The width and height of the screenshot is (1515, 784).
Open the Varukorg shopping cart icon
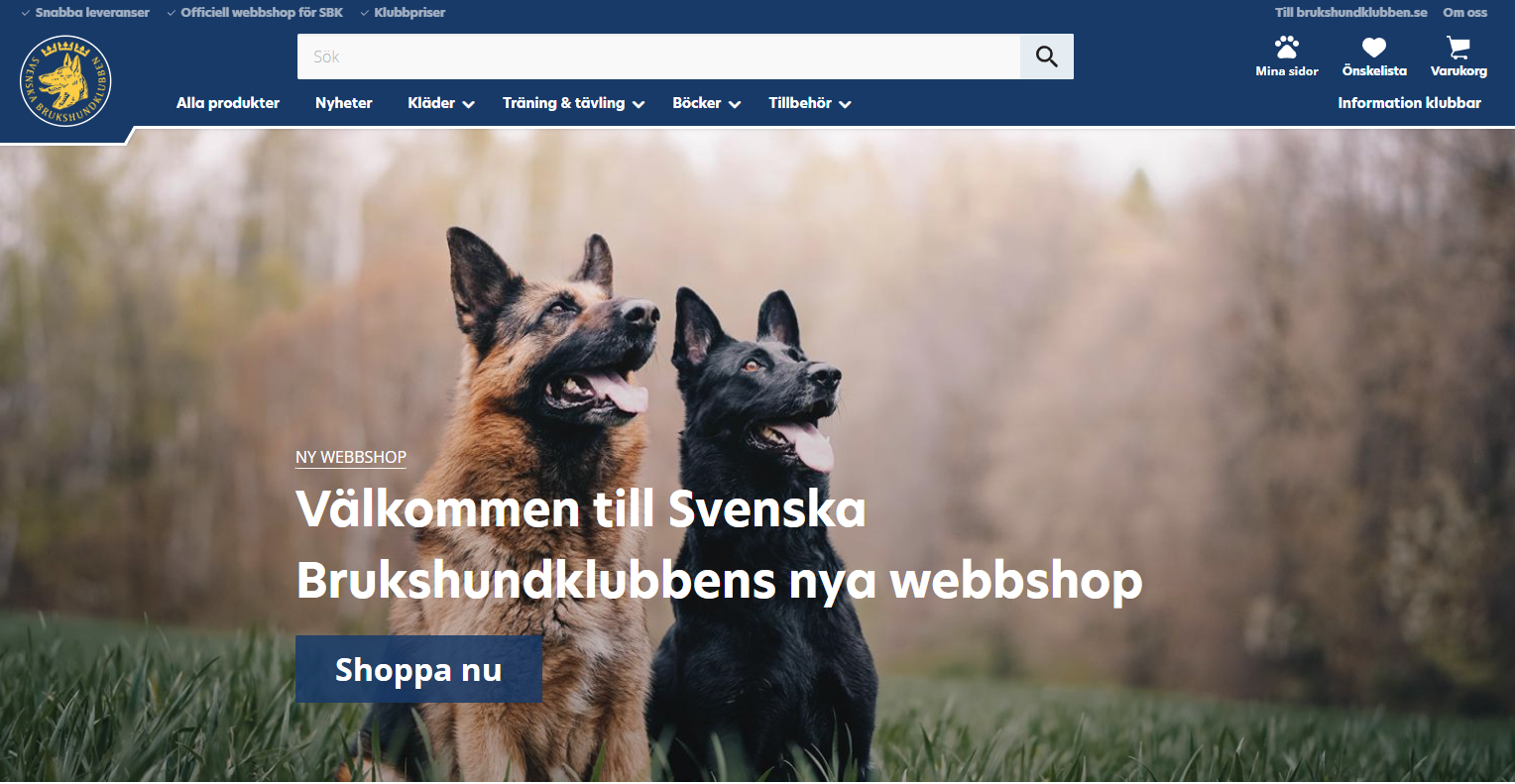(1458, 47)
